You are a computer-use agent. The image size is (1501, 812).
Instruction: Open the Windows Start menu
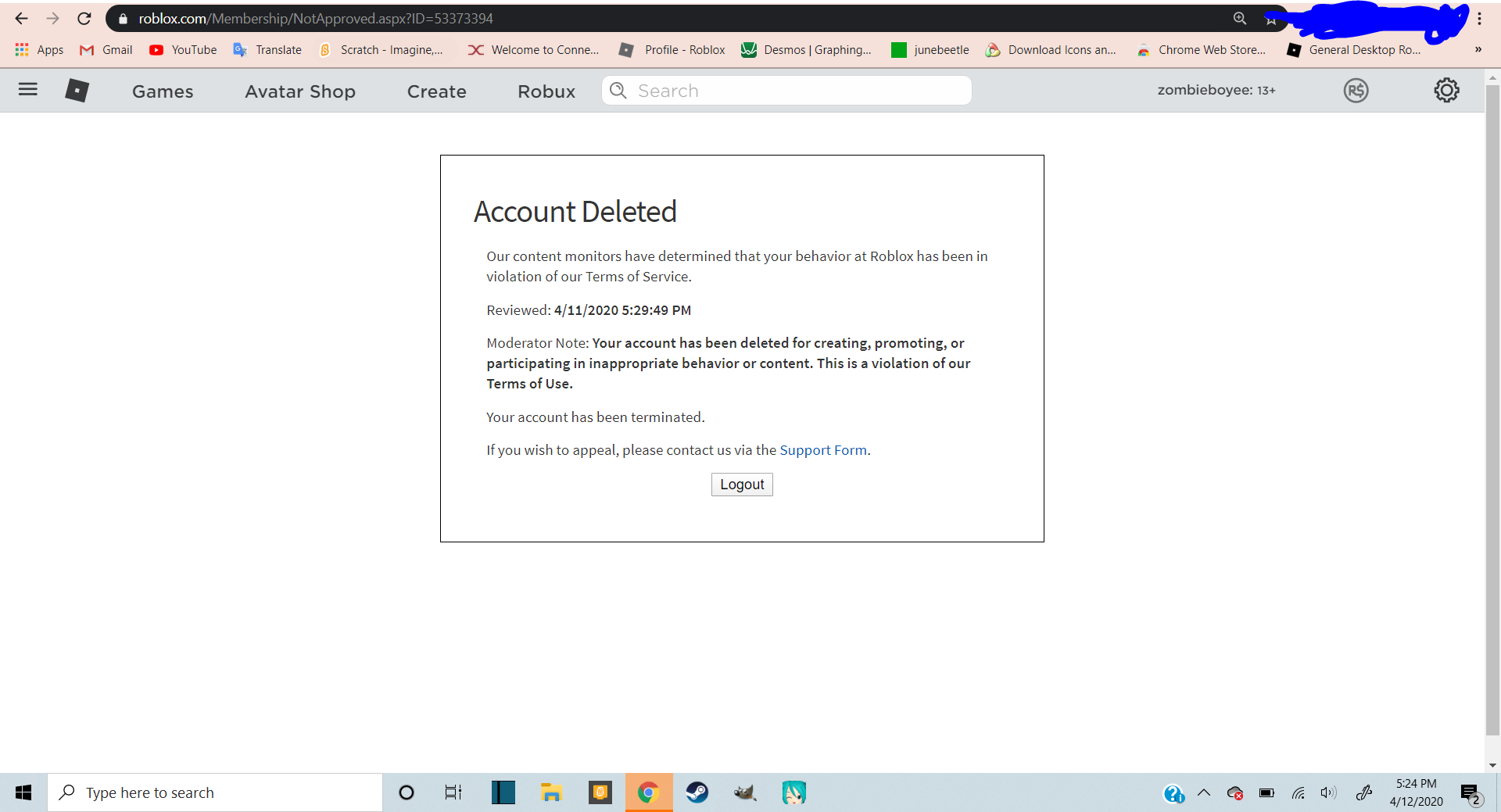coord(23,792)
